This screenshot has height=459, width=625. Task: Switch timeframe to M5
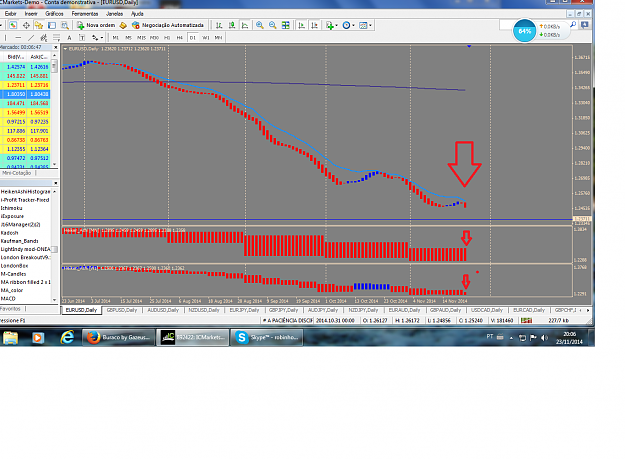tap(128, 37)
